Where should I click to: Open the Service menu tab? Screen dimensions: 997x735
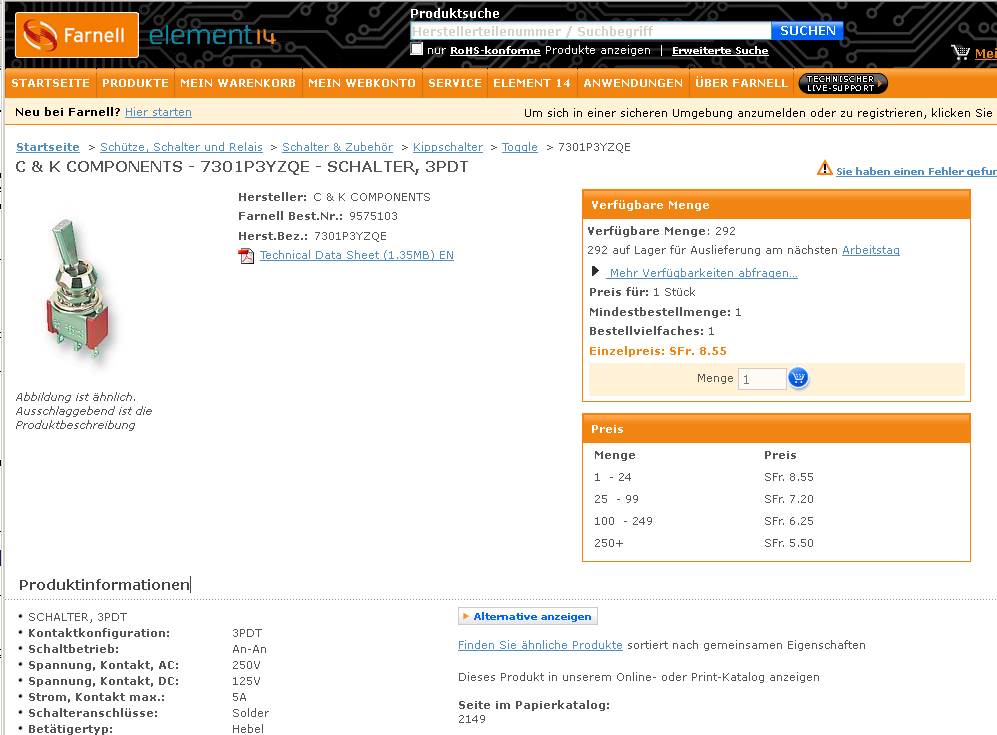[455, 83]
